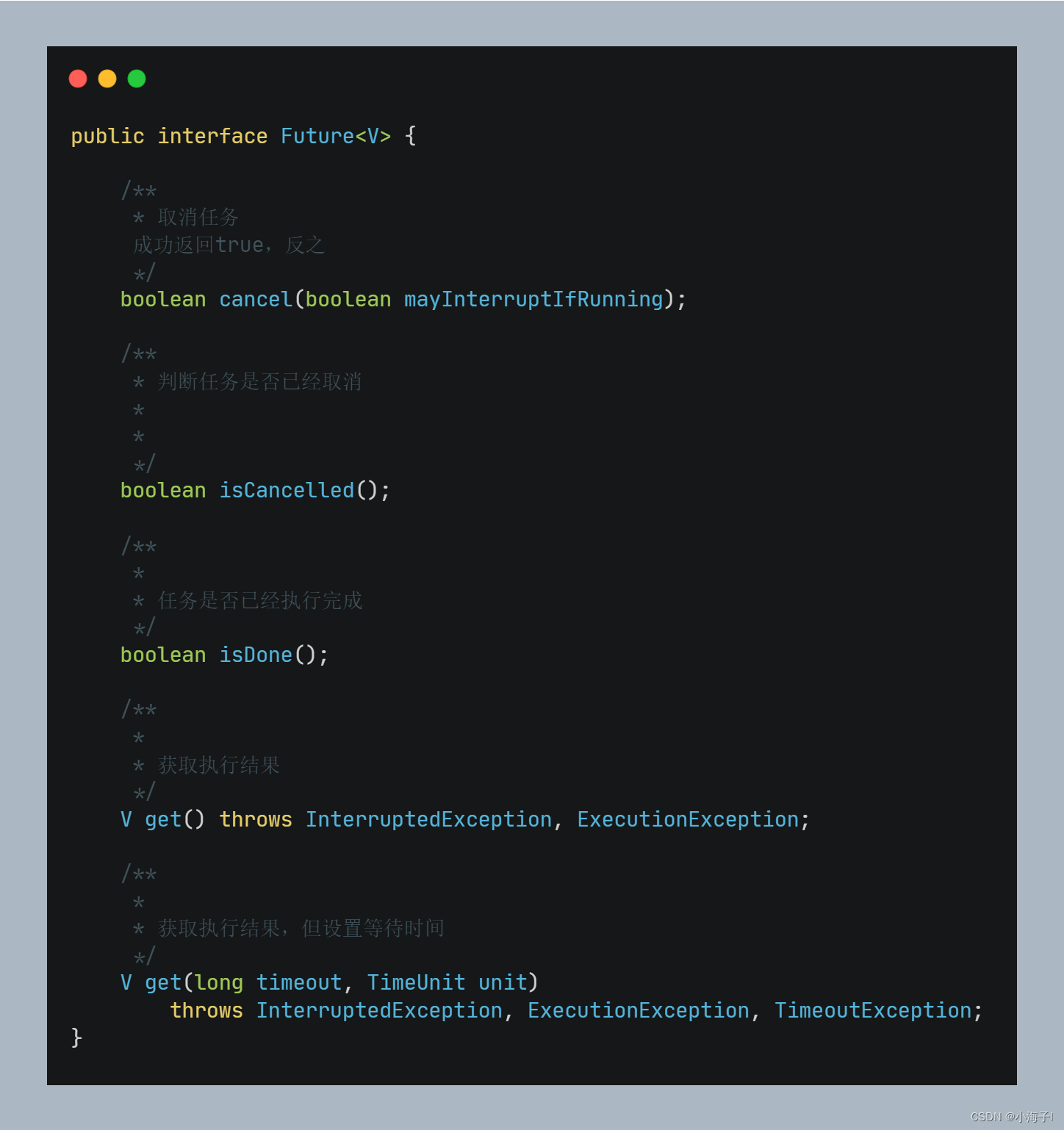Click the comment '任务是否已经执行完成'
The height and width of the screenshot is (1130, 1064).
(260, 601)
